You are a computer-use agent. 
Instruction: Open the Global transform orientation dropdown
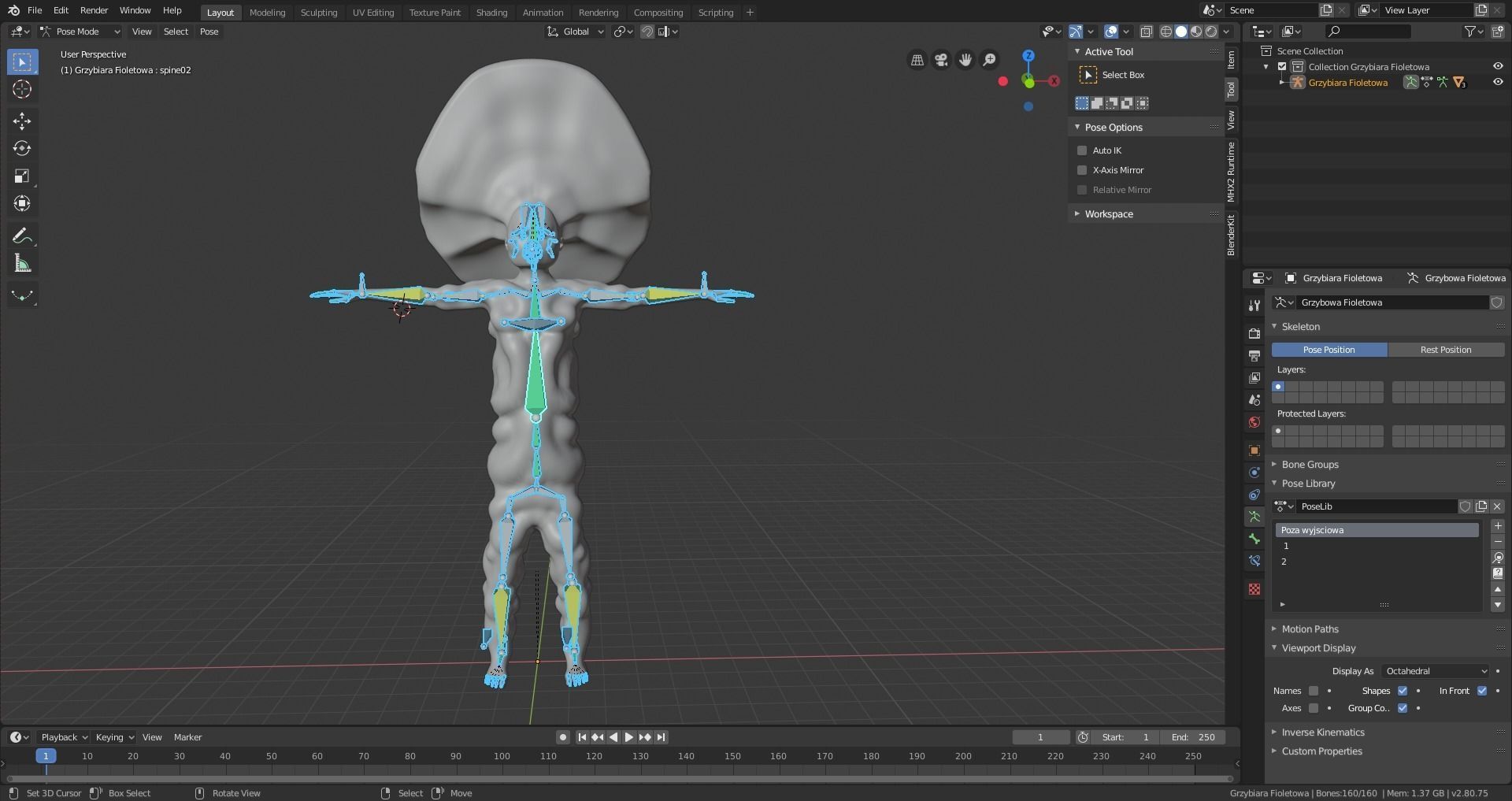pos(576,32)
